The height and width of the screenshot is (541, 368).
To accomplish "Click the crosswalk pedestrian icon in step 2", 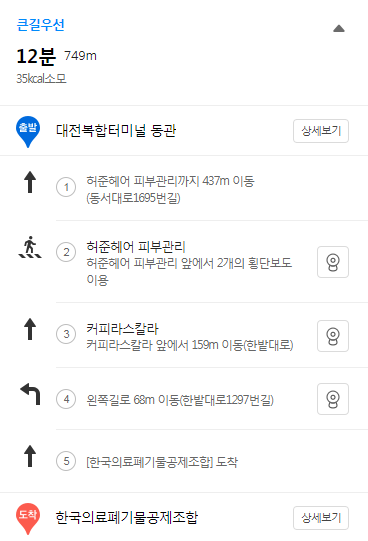I will coord(30,247).
